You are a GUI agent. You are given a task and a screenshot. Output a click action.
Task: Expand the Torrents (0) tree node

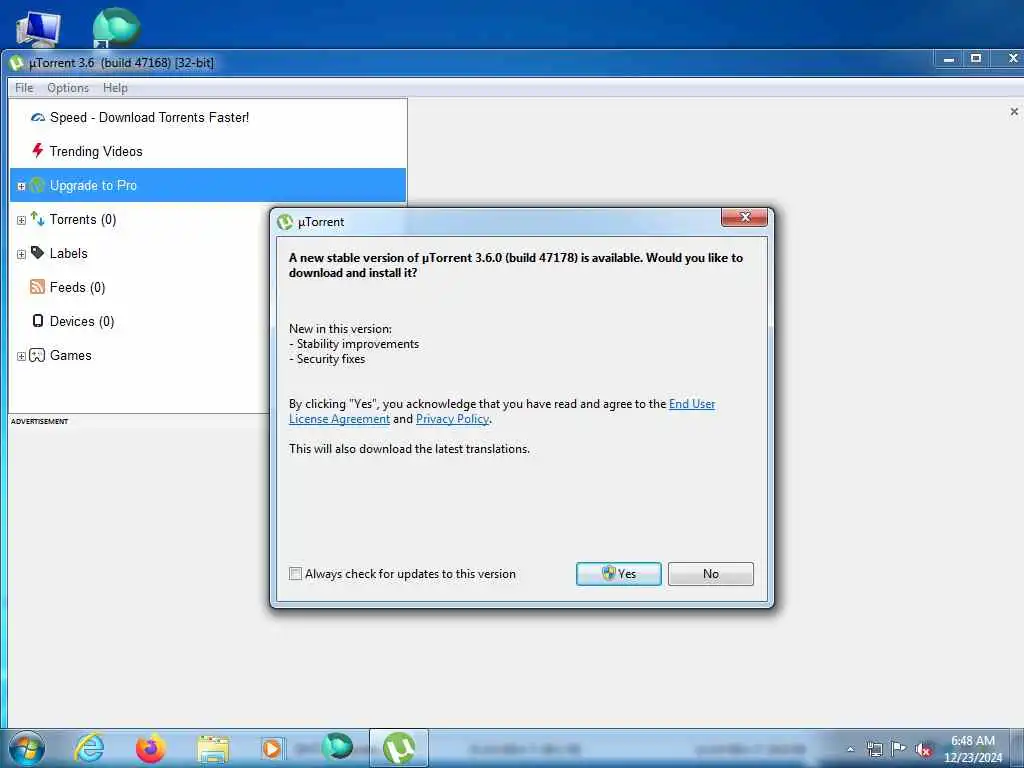click(x=21, y=220)
